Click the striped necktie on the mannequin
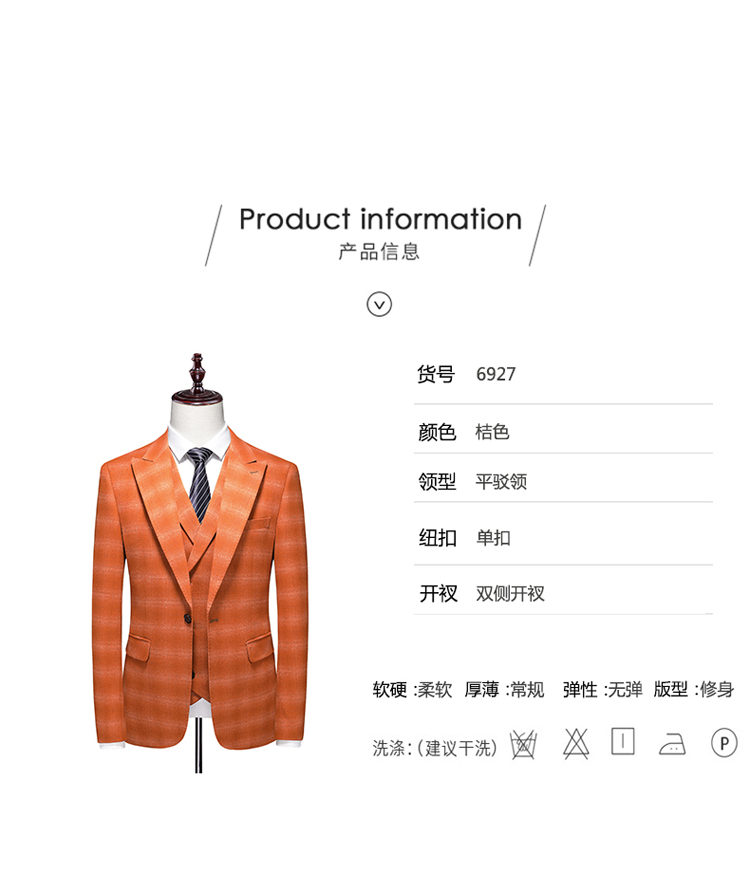The width and height of the screenshot is (750, 891). [199, 483]
